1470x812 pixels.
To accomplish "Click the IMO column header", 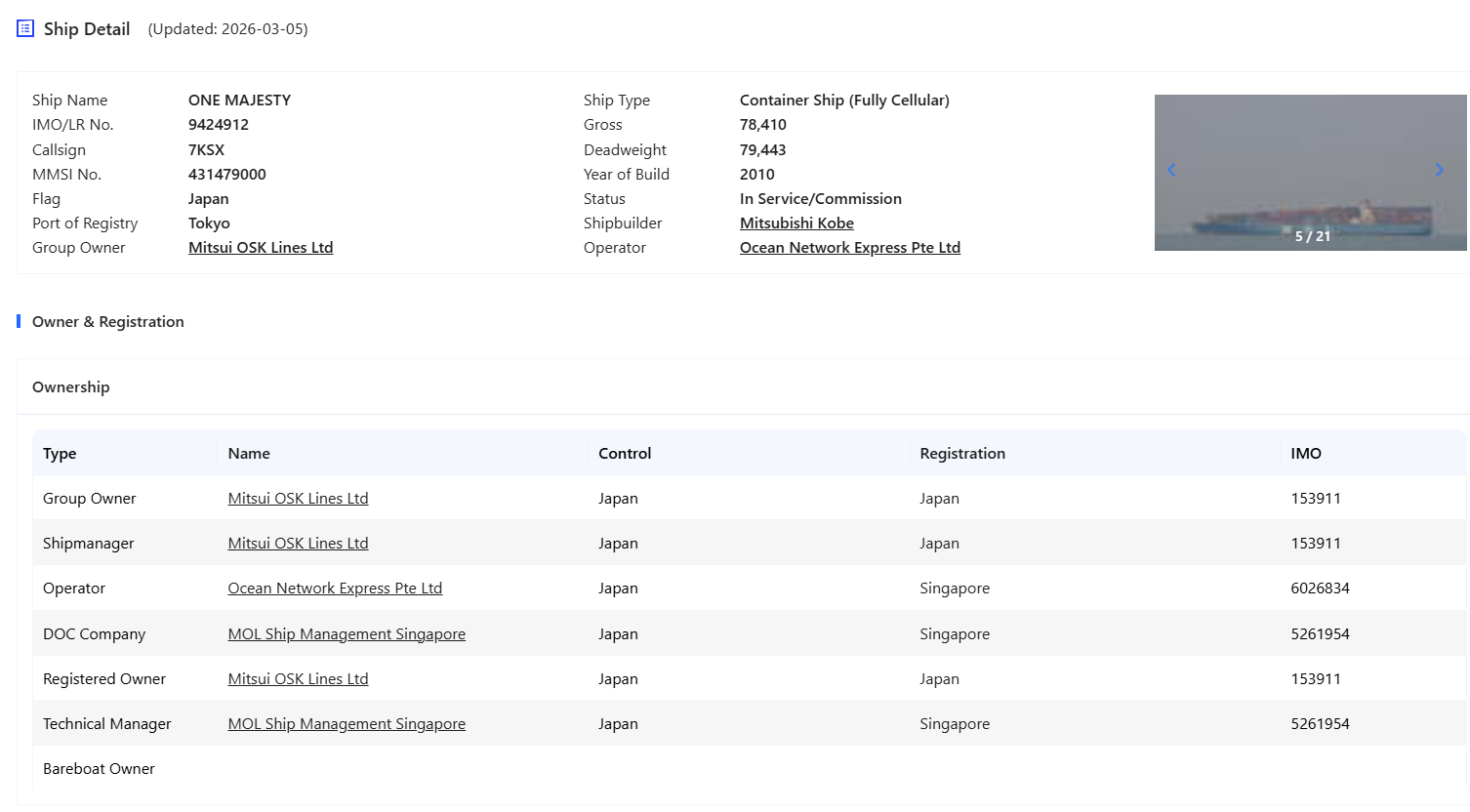I will (1305, 454).
